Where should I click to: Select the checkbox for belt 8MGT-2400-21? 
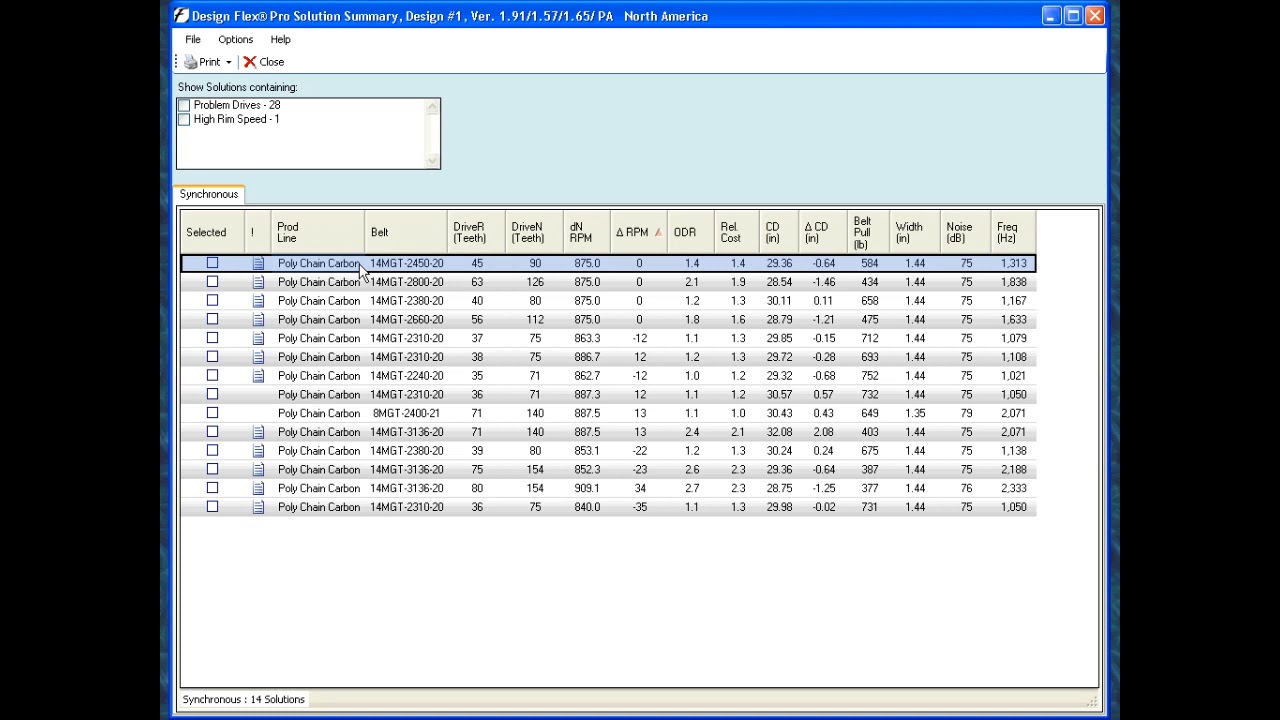(x=212, y=413)
